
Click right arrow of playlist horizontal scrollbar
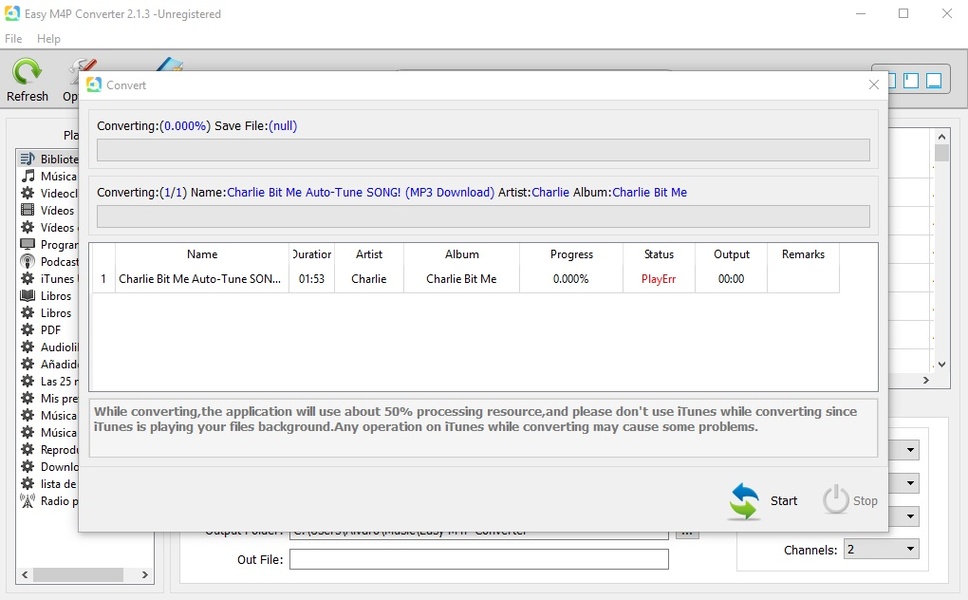click(145, 575)
